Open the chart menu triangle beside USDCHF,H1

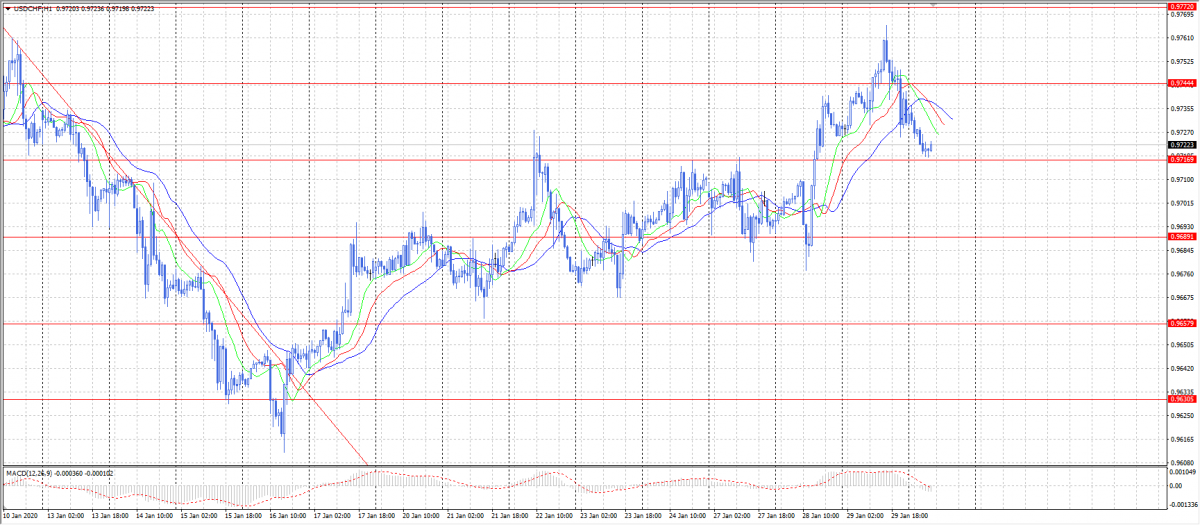(6, 9)
